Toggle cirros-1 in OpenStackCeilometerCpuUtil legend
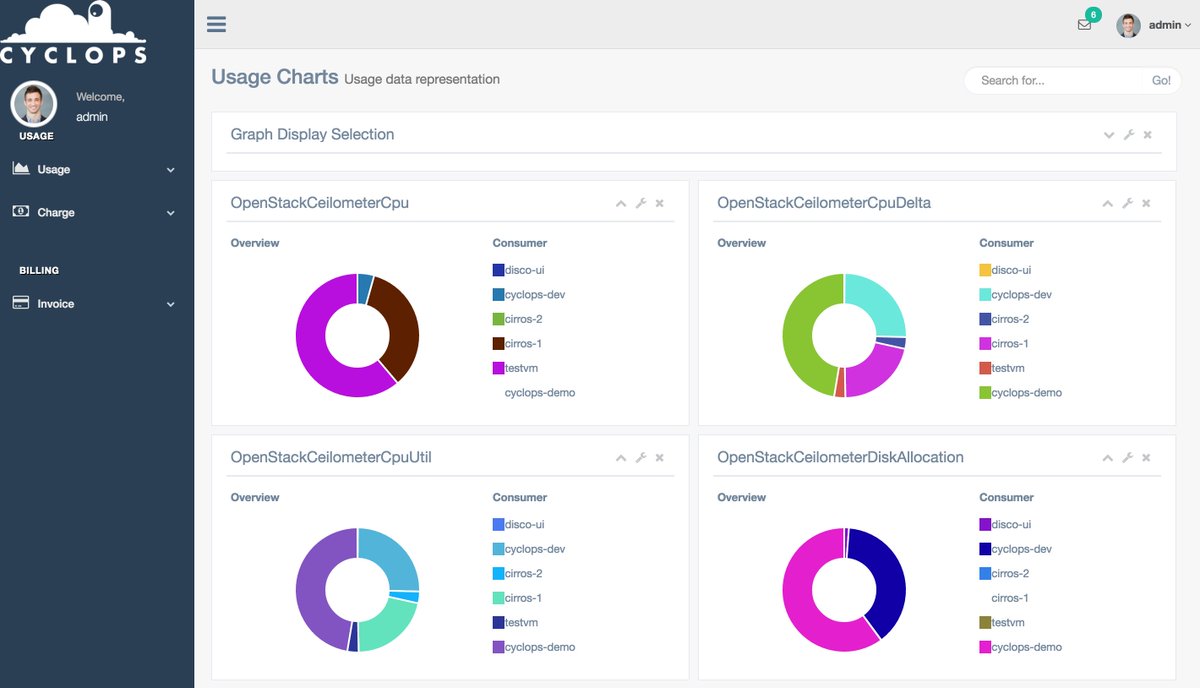 coord(518,598)
